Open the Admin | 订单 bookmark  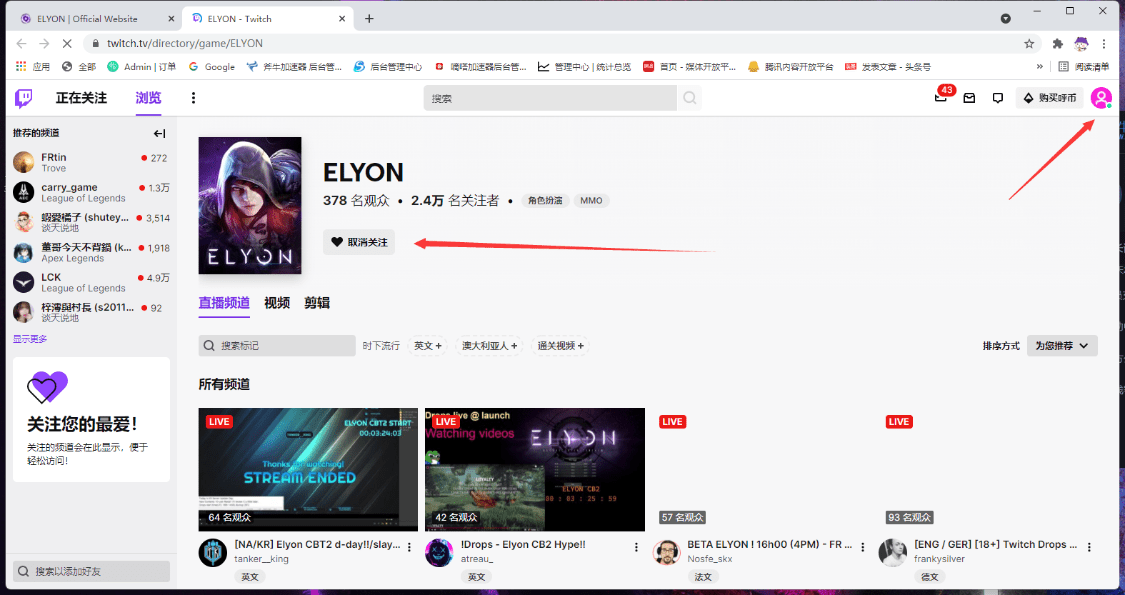[x=142, y=67]
